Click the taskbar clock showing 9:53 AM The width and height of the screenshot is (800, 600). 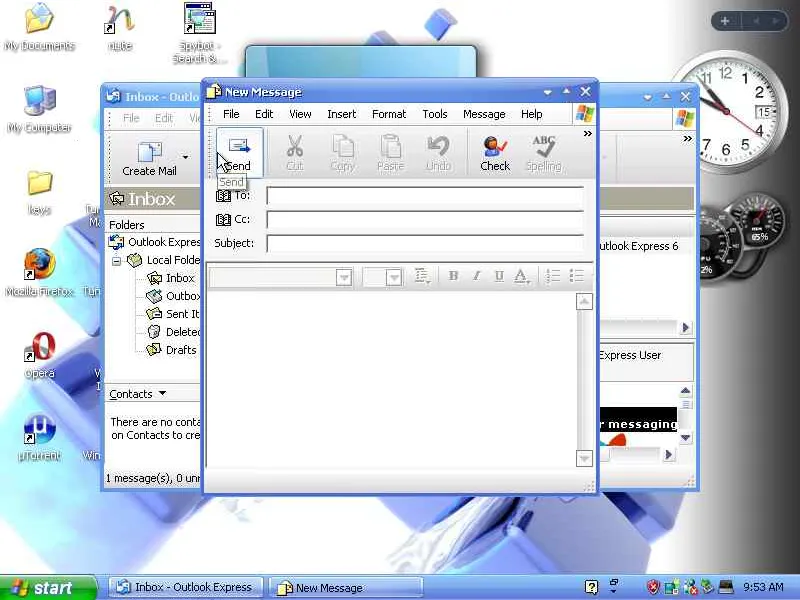coord(763,587)
